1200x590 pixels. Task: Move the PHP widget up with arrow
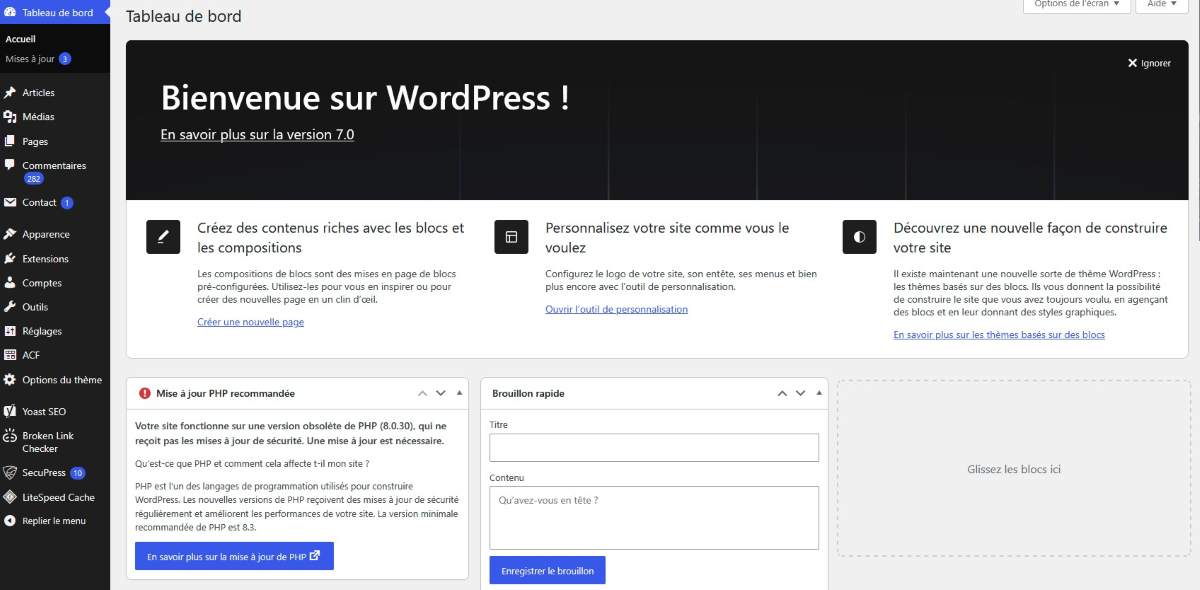(423, 393)
